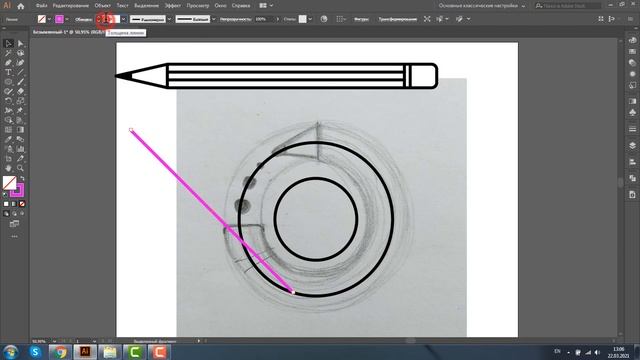Switch to Draw Inside mode
Viewport: 640px width, 360px height.
click(x=22, y=213)
